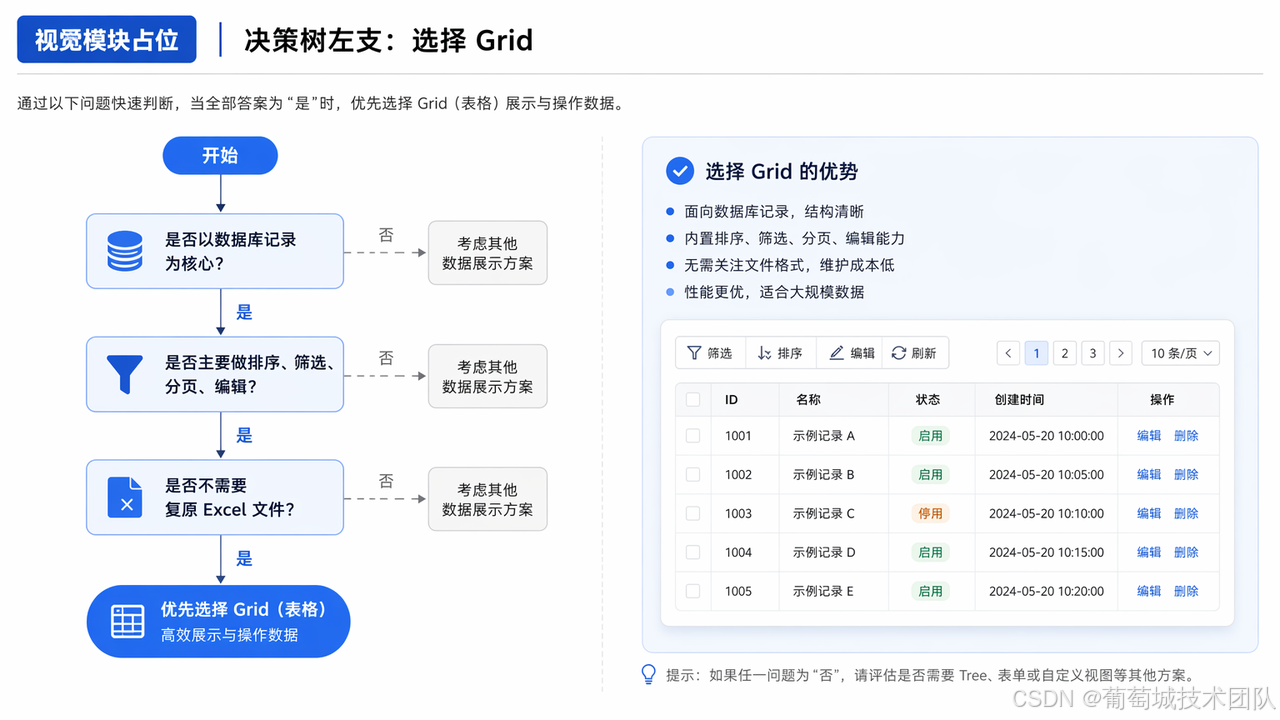
Task: Click 删除 link for 示例记录 A
Action: click(1186, 436)
